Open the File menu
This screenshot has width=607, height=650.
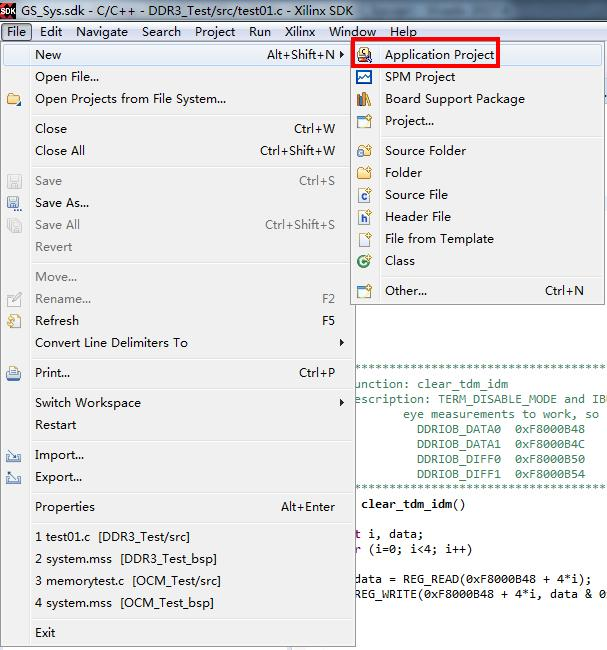(x=16, y=32)
